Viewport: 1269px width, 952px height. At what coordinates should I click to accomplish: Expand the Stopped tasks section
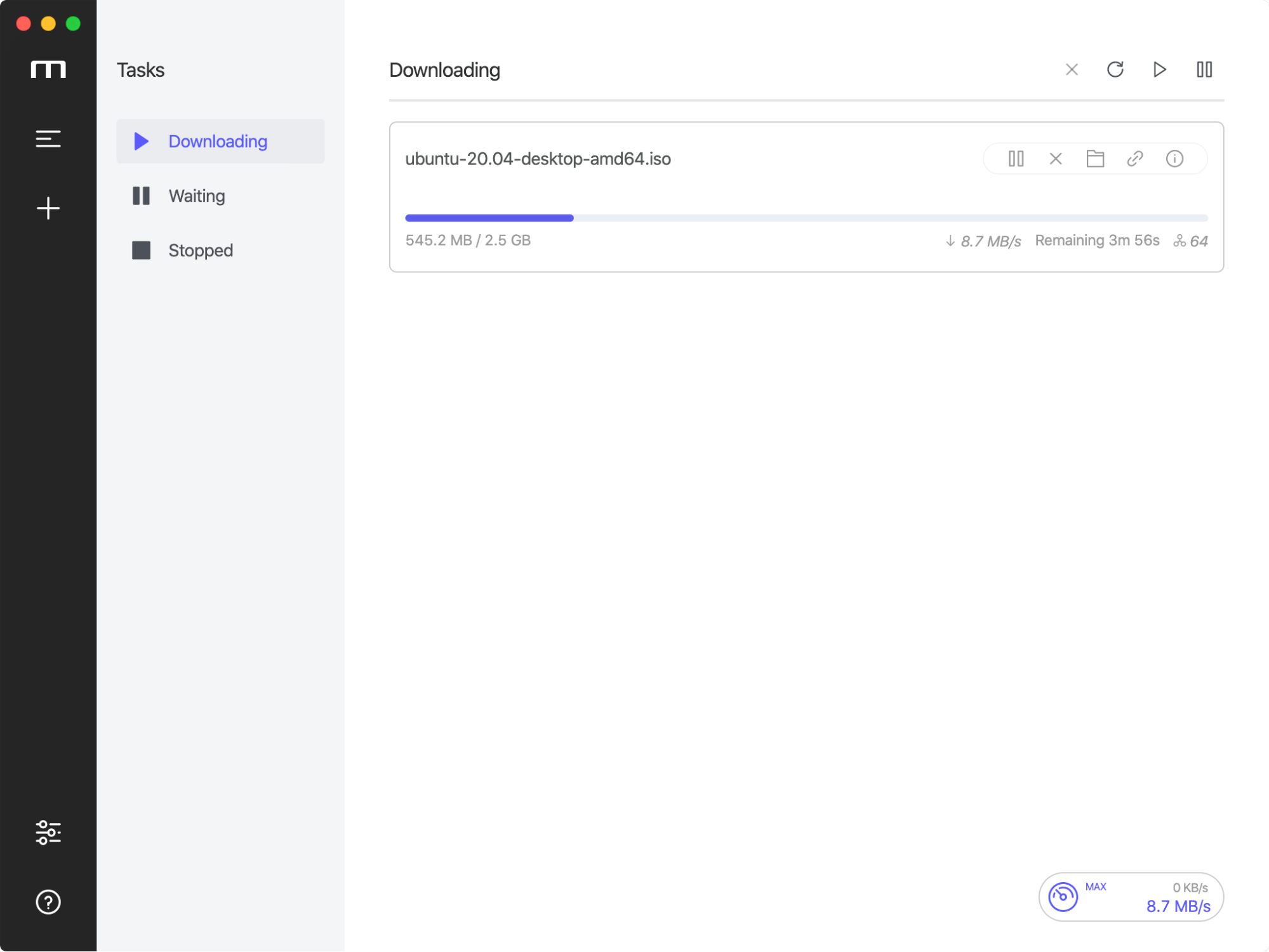coord(200,250)
